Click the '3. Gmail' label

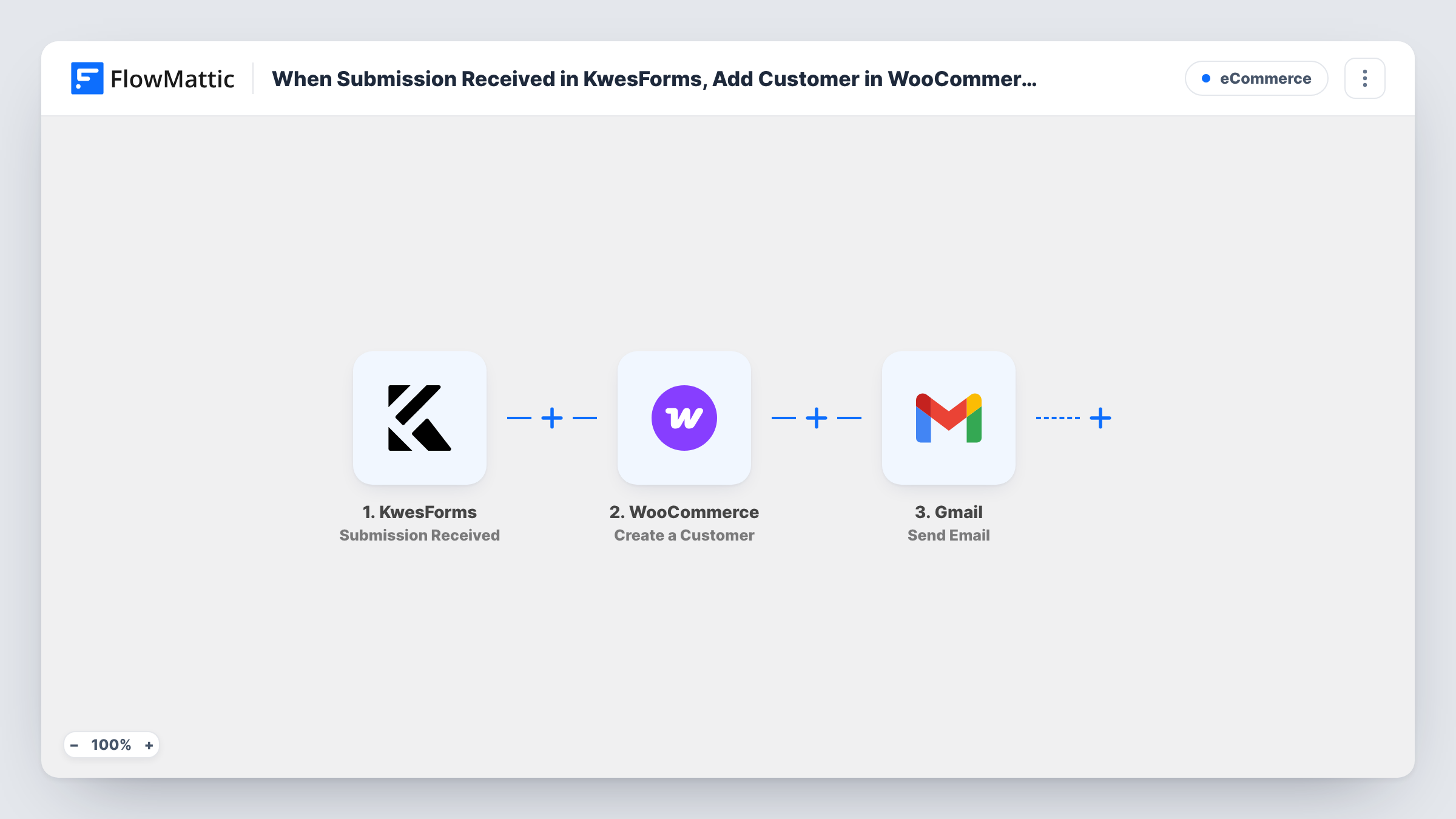click(x=949, y=512)
